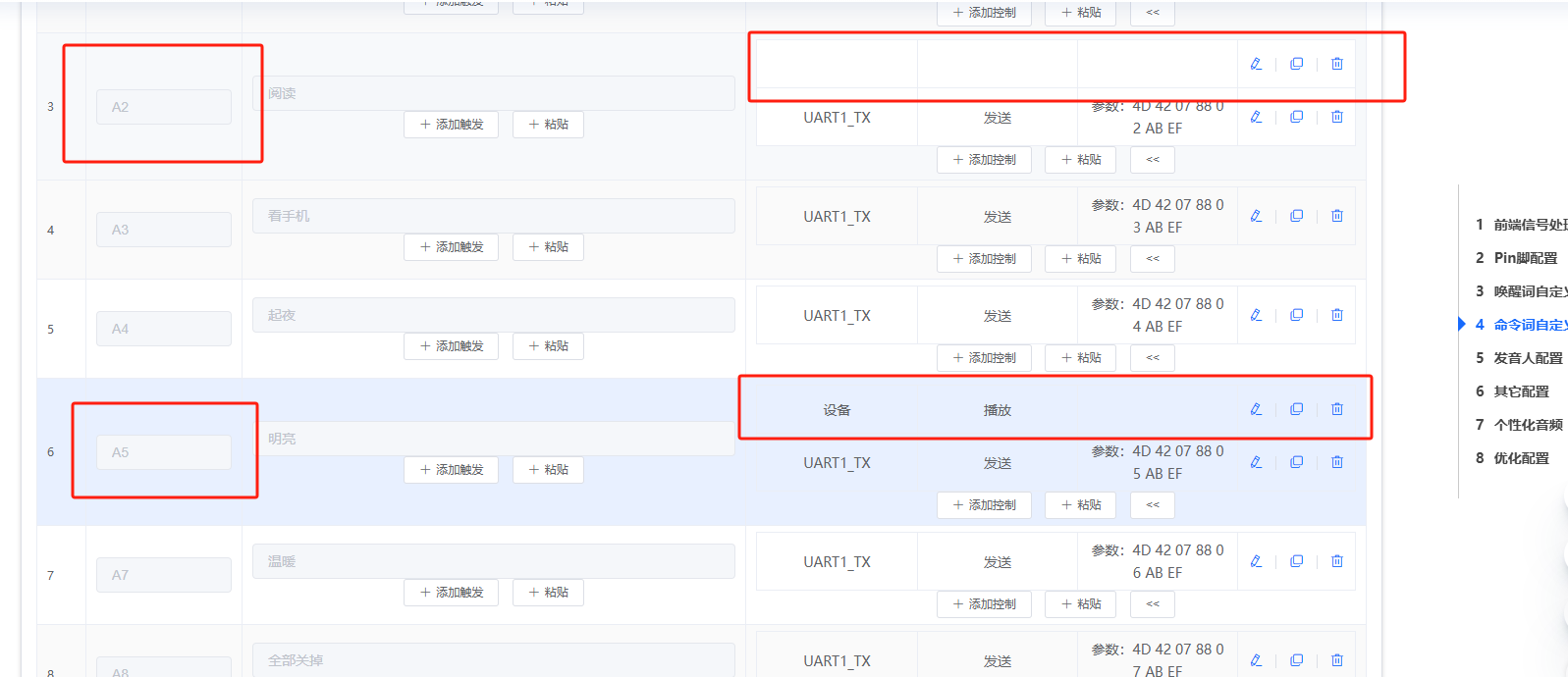Open Pin脚配置 section in side navigation
1568x677 pixels.
1525,258
